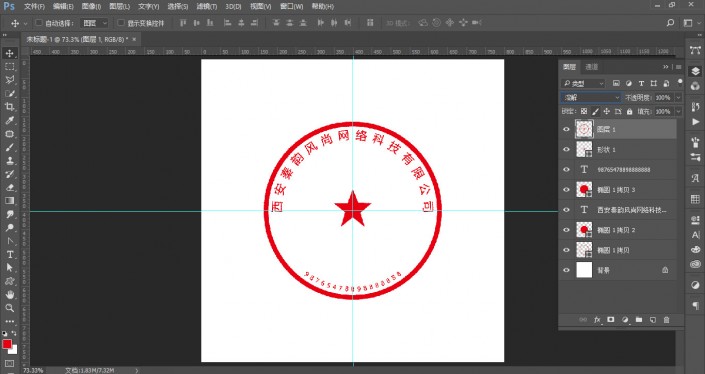Screen dimensions: 705x374
Task: Close the 未标题-1 document tab
Action: click(134, 40)
